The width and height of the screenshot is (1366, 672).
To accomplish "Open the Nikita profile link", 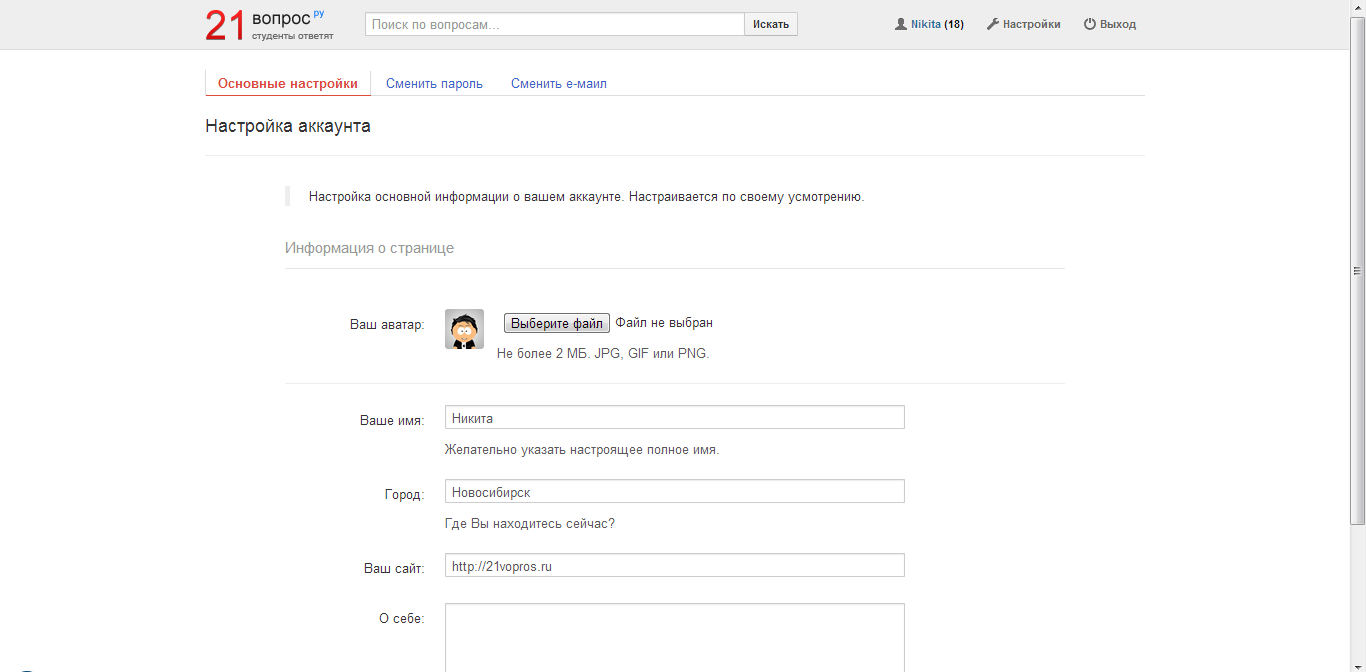I will click(x=925, y=24).
